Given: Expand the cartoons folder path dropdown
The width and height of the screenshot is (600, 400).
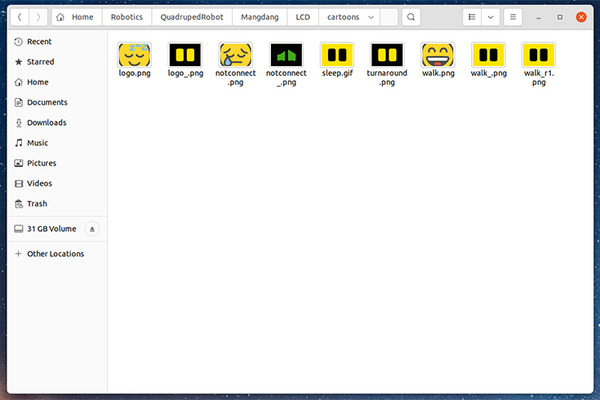Looking at the screenshot, I should 372,17.
